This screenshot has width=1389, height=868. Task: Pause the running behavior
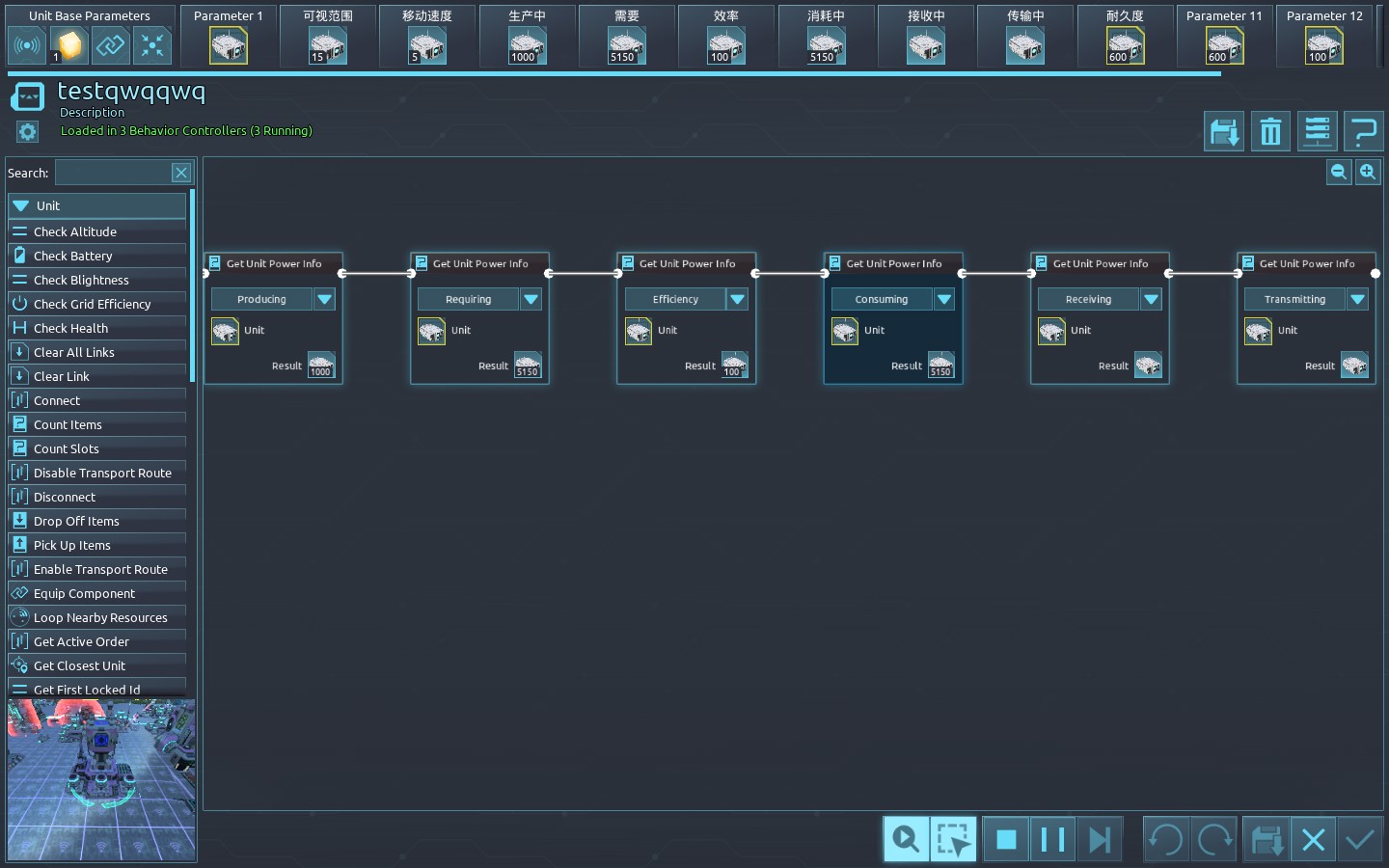pyautogui.click(x=1052, y=839)
